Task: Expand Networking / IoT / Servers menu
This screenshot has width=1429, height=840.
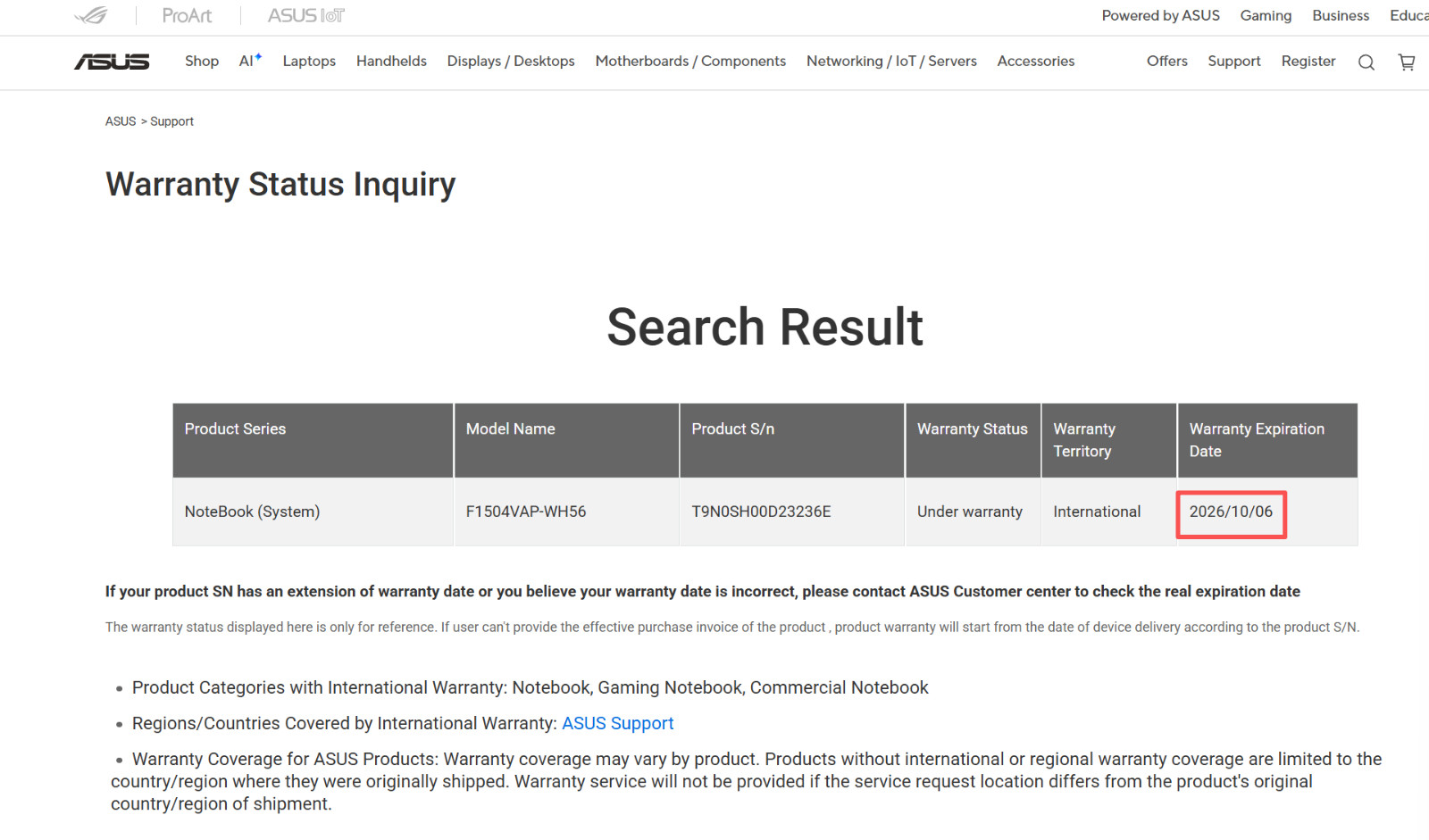Action: point(891,61)
